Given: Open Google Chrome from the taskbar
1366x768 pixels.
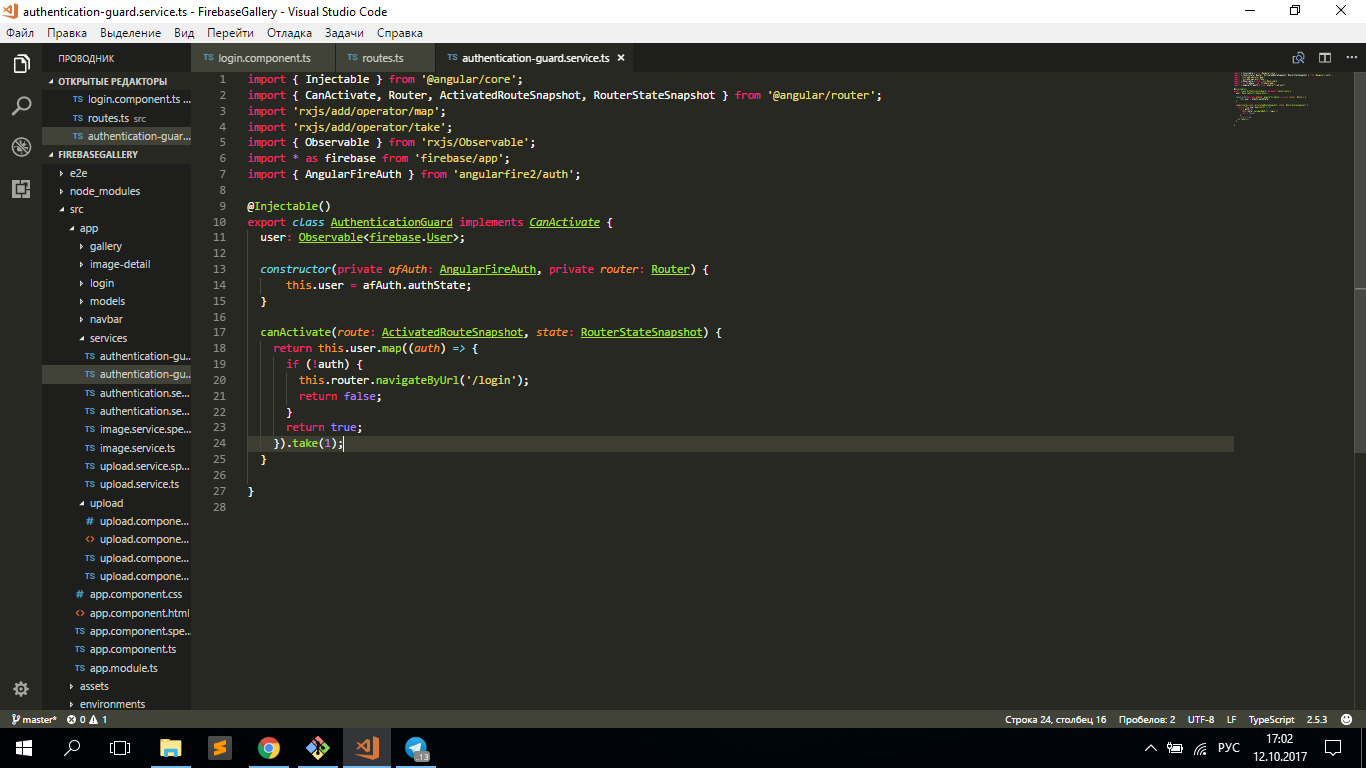Looking at the screenshot, I should point(269,747).
